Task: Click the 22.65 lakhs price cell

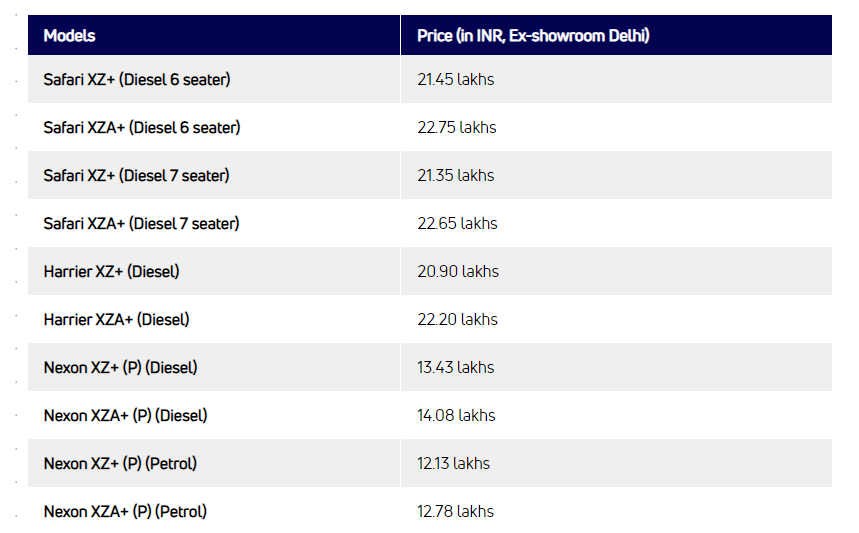Action: click(457, 223)
